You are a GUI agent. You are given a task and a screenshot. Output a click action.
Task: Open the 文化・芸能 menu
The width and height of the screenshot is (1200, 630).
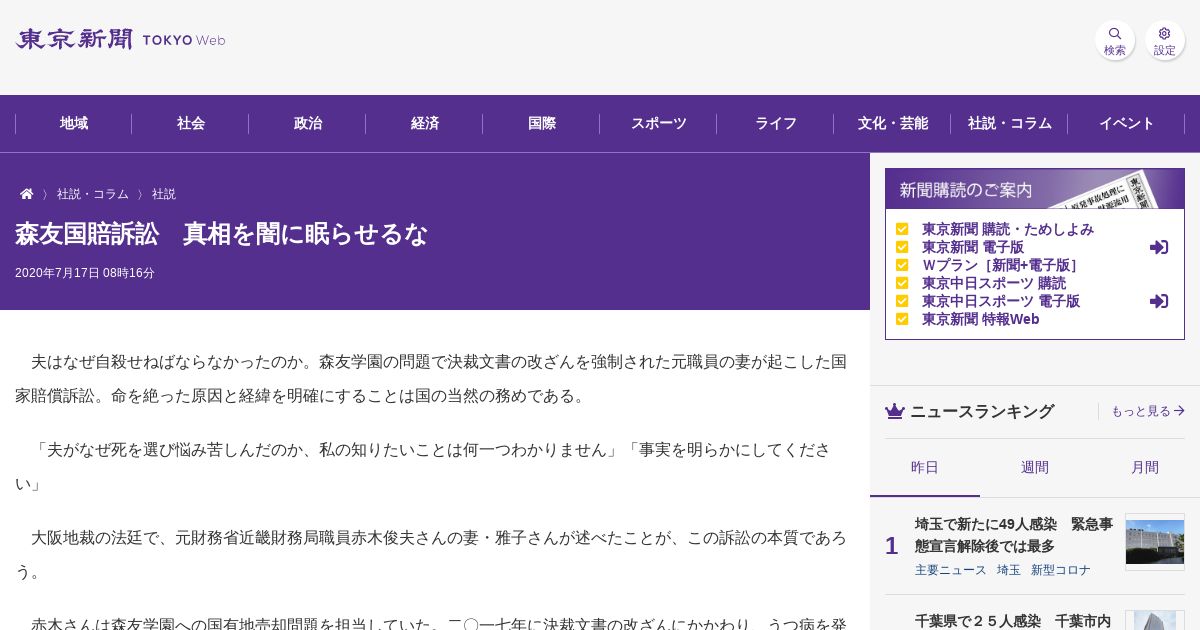point(893,123)
